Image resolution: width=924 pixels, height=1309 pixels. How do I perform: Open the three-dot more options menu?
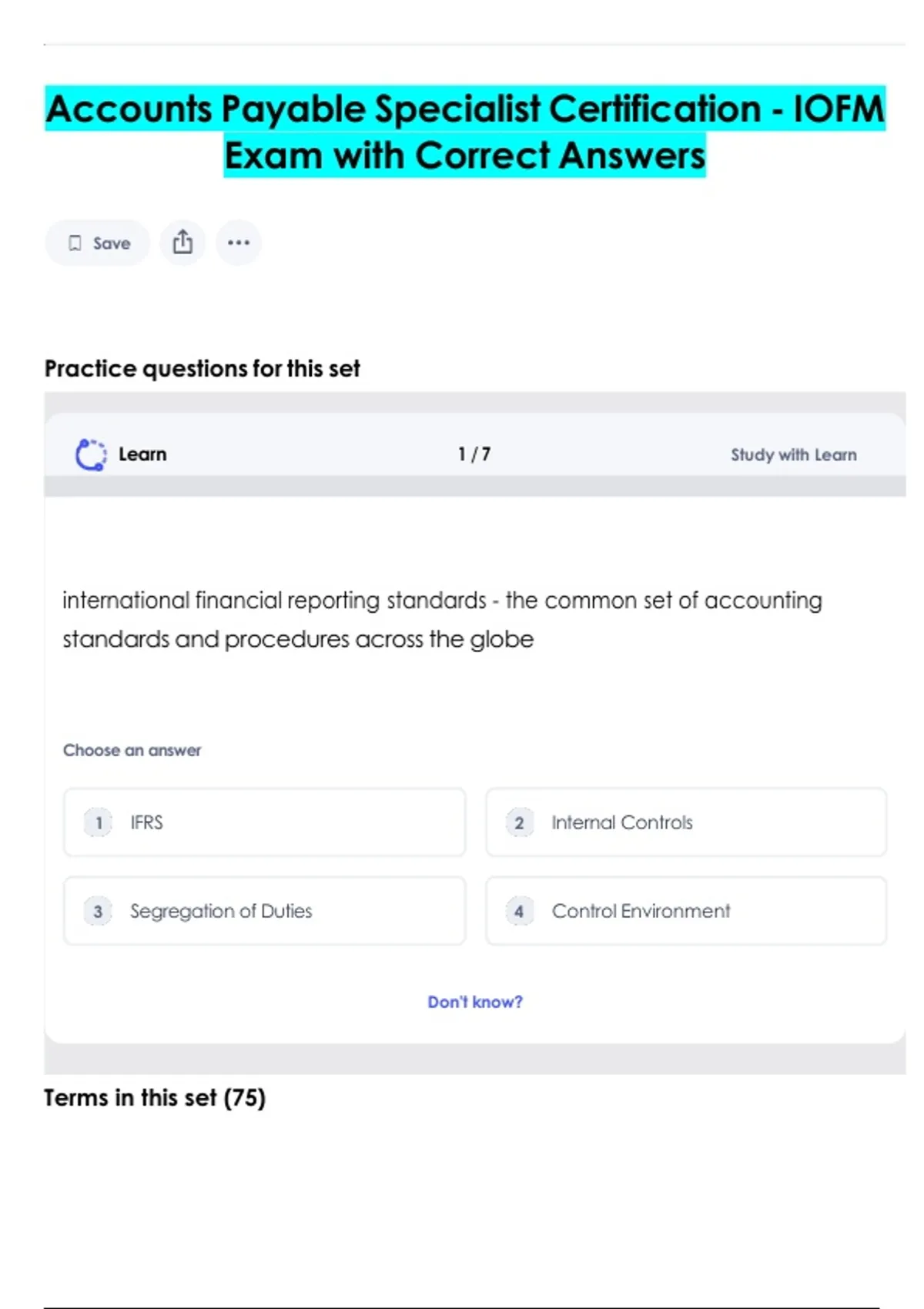(x=239, y=243)
